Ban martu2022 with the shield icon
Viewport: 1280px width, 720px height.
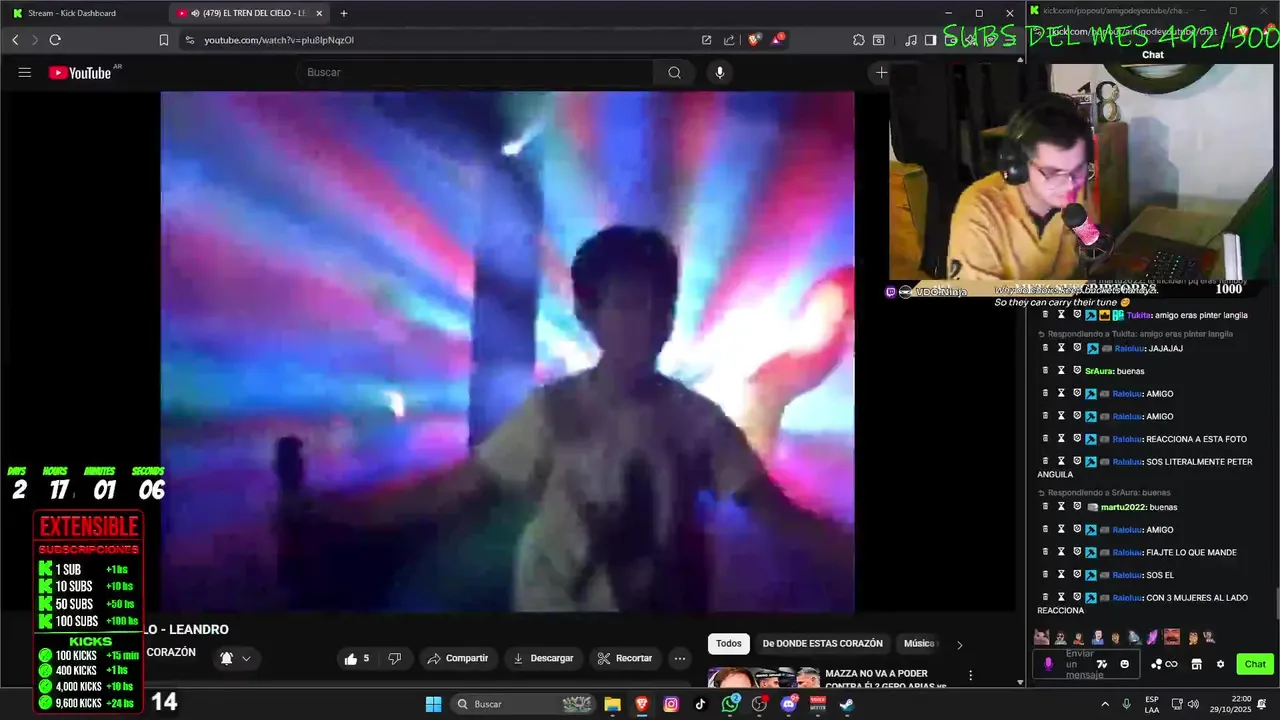coord(1077,507)
